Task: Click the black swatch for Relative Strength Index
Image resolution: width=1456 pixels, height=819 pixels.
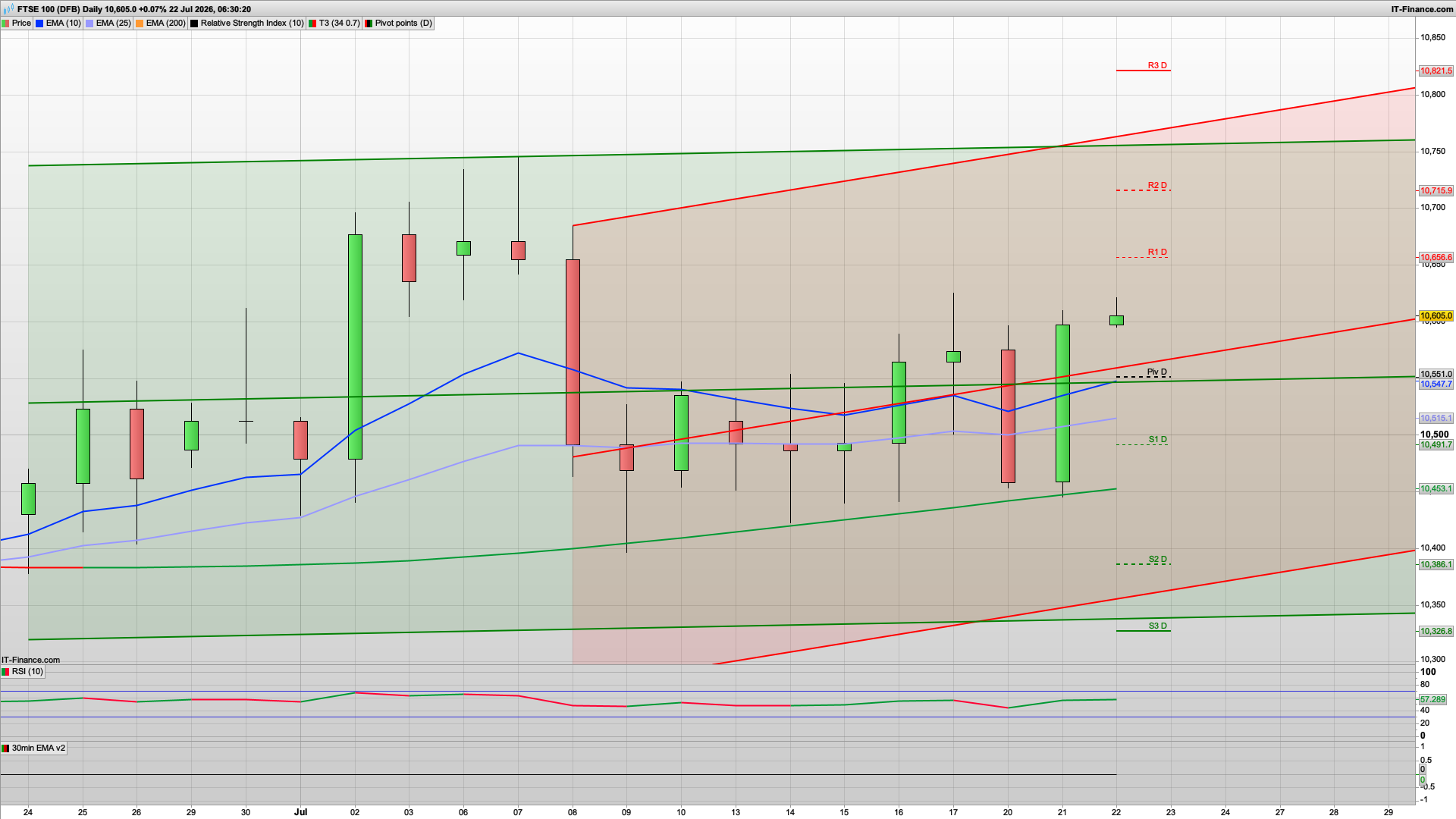Action: (x=194, y=24)
